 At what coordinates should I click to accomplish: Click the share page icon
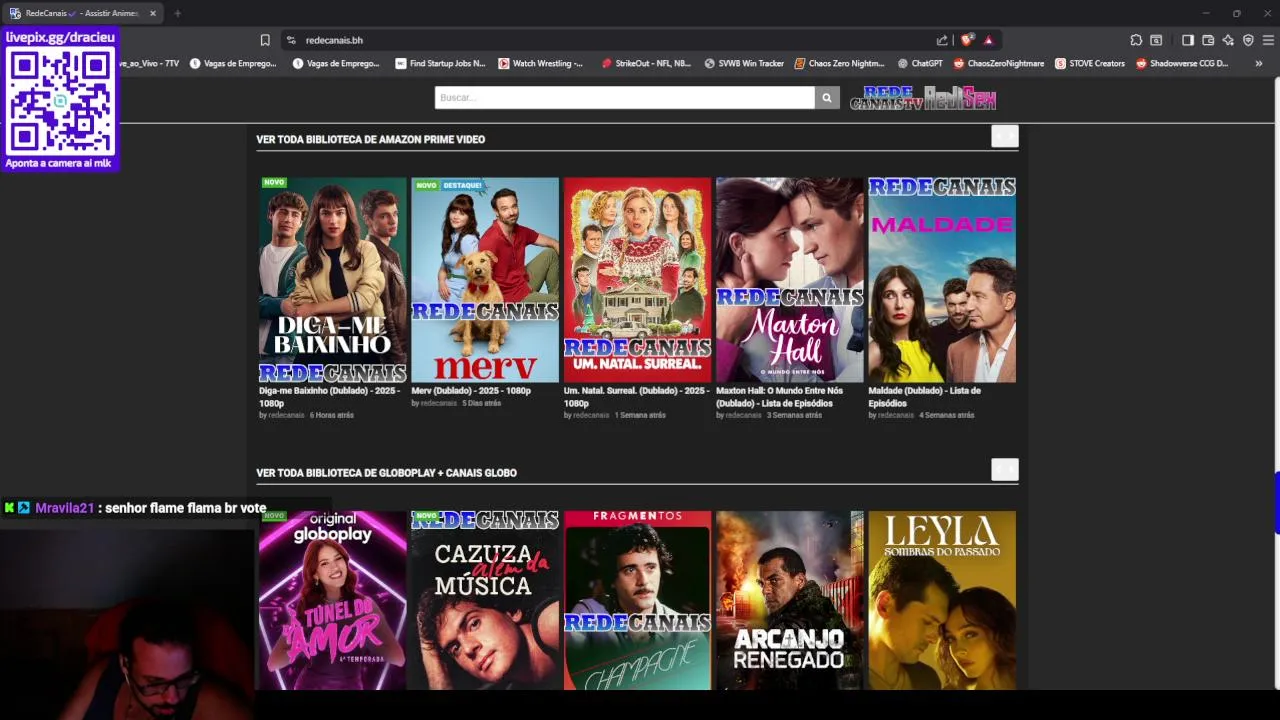(942, 40)
